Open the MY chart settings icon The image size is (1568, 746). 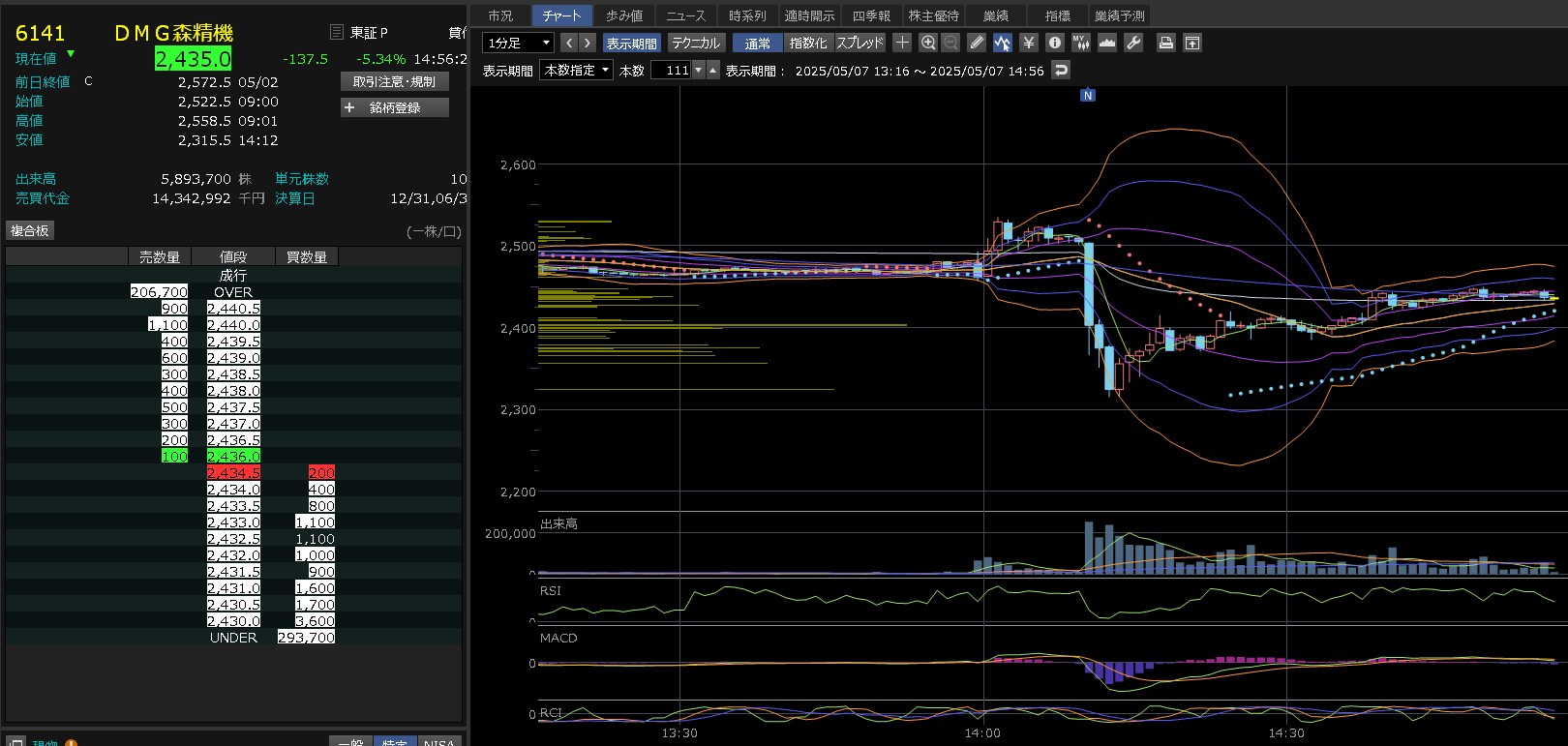point(1081,43)
